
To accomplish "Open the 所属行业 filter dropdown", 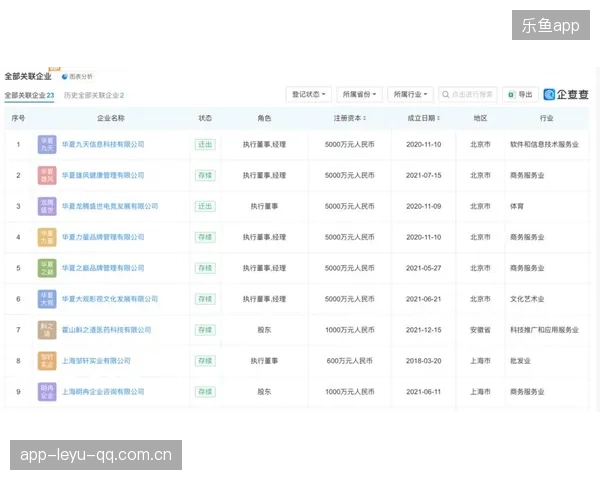I will [x=410, y=95].
